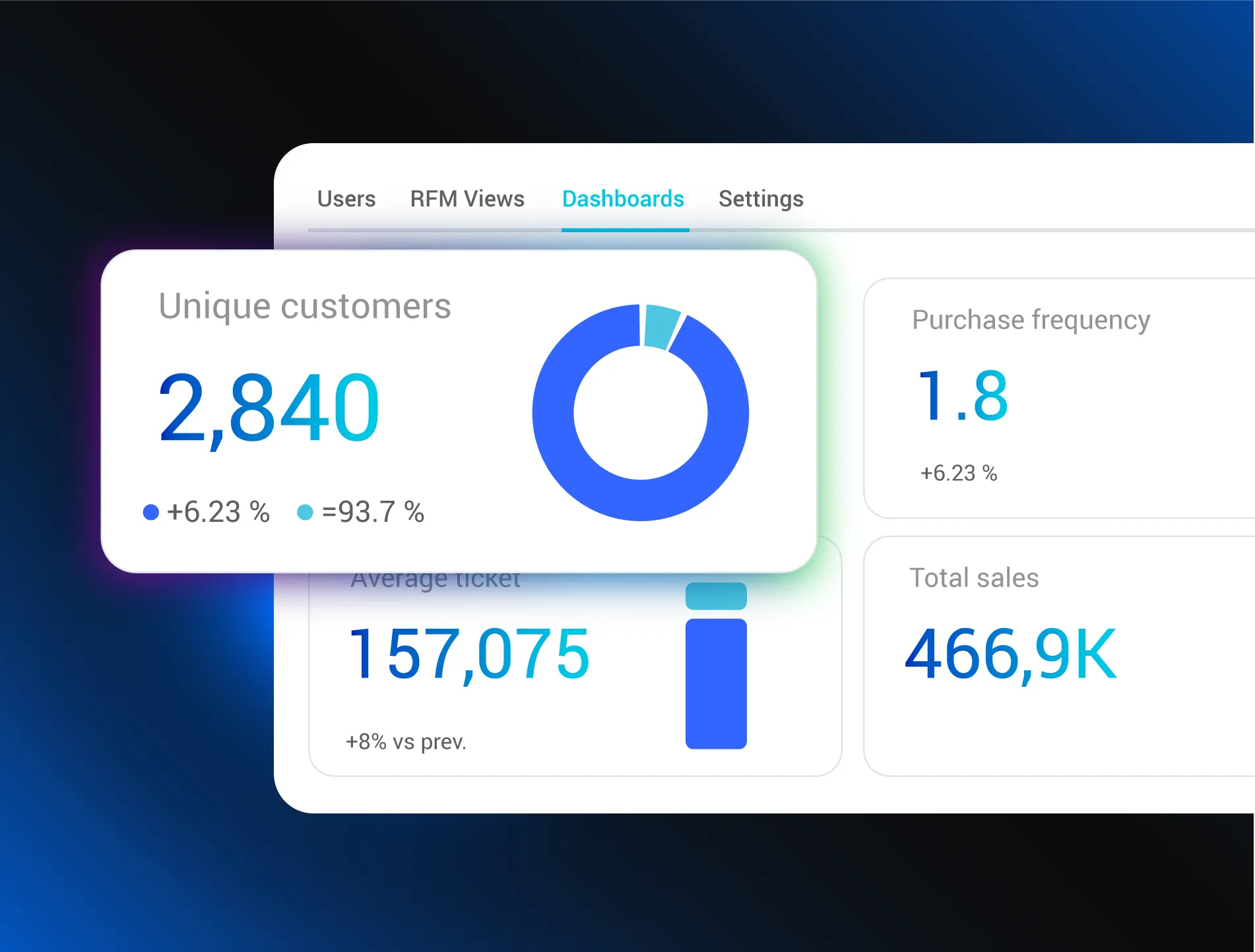This screenshot has height=952, width=1255.
Task: Click the Average ticket cyan bar segment
Action: (x=716, y=596)
